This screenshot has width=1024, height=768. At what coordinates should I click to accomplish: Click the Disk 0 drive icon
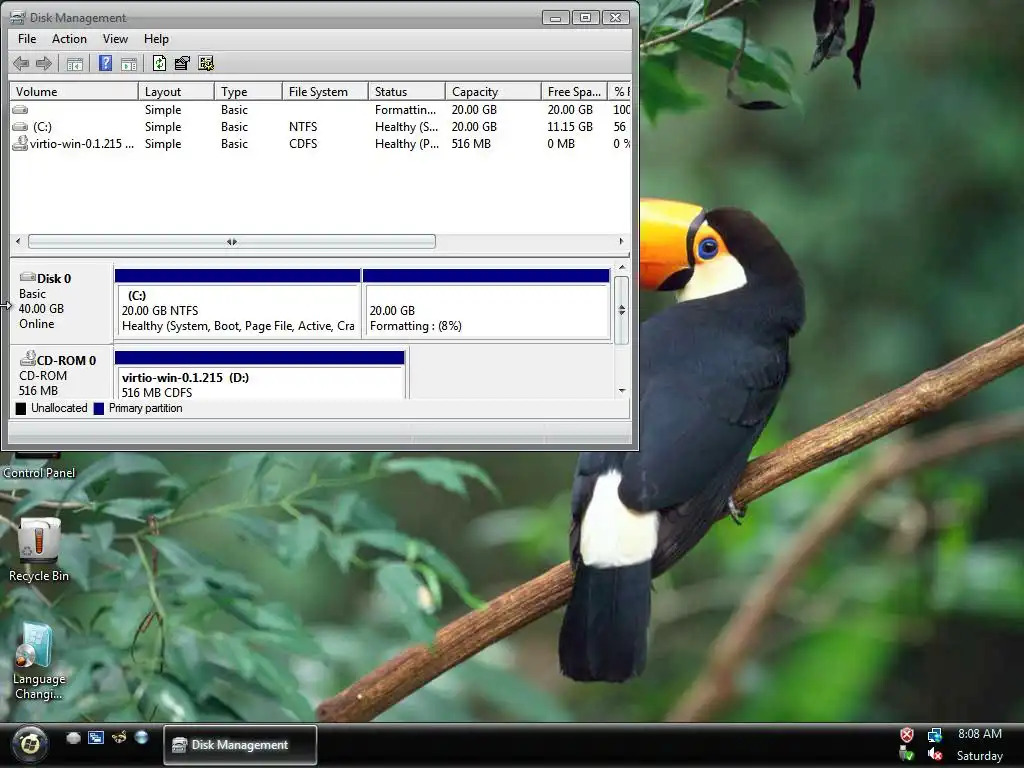click(x=27, y=278)
